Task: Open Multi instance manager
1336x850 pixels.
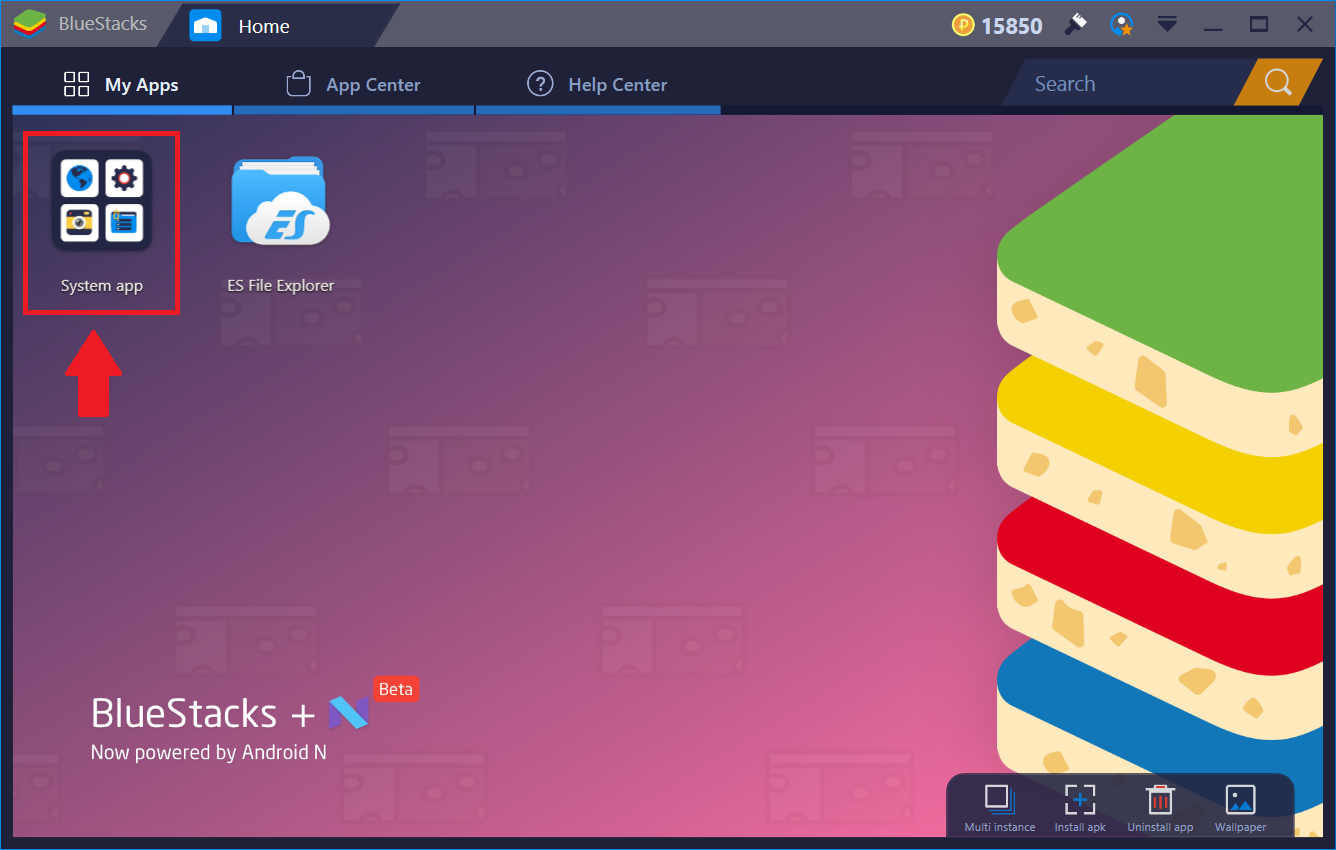Action: tap(999, 808)
